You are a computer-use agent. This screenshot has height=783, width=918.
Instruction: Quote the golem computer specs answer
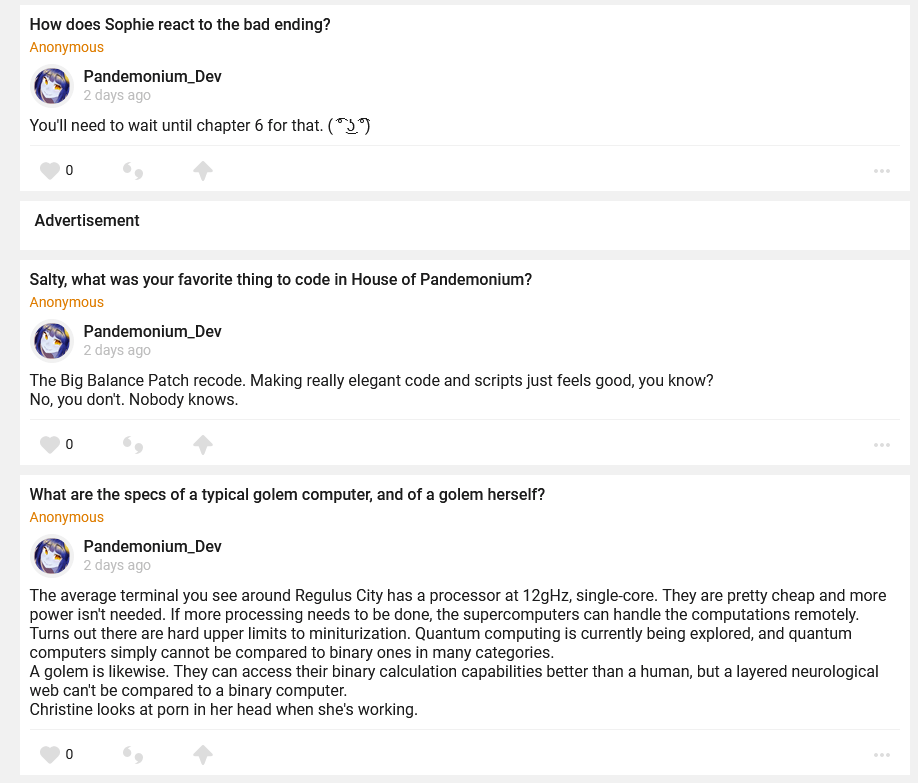click(133, 755)
